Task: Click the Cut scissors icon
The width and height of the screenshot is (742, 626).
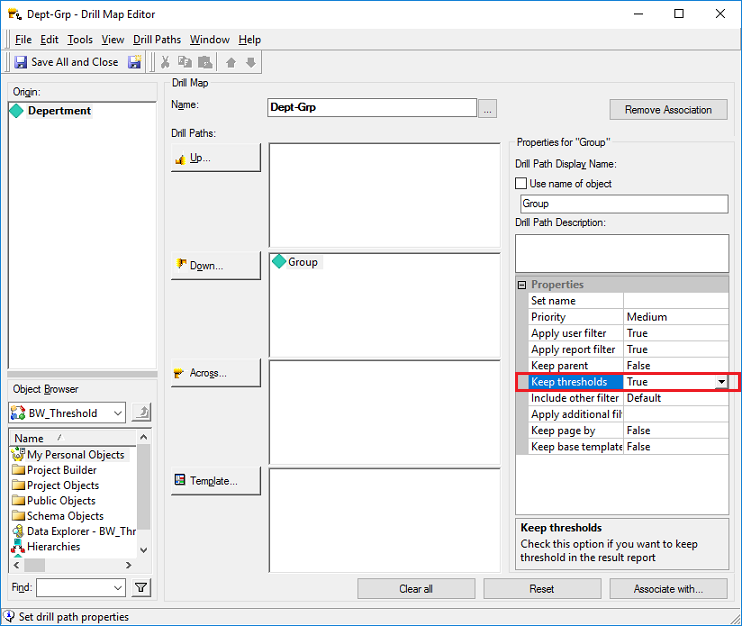Action: 165,62
